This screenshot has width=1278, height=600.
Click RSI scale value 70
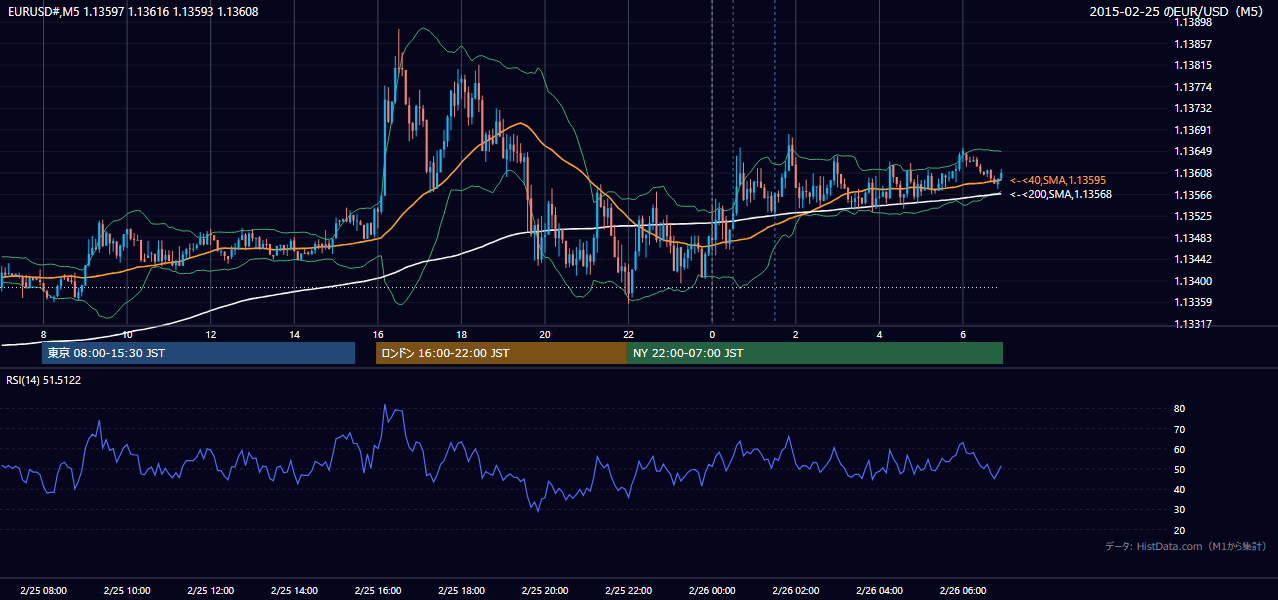[x=1180, y=429]
